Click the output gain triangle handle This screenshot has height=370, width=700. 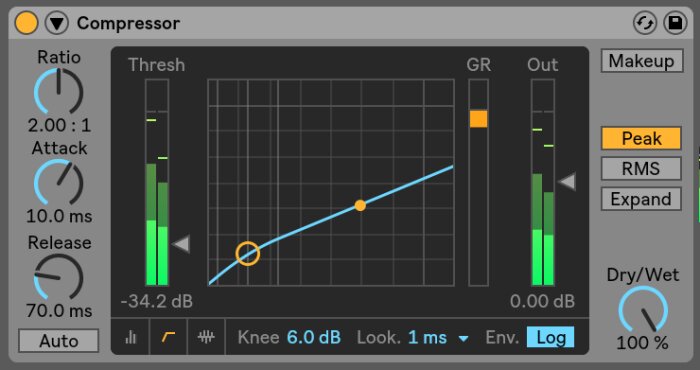coord(567,182)
